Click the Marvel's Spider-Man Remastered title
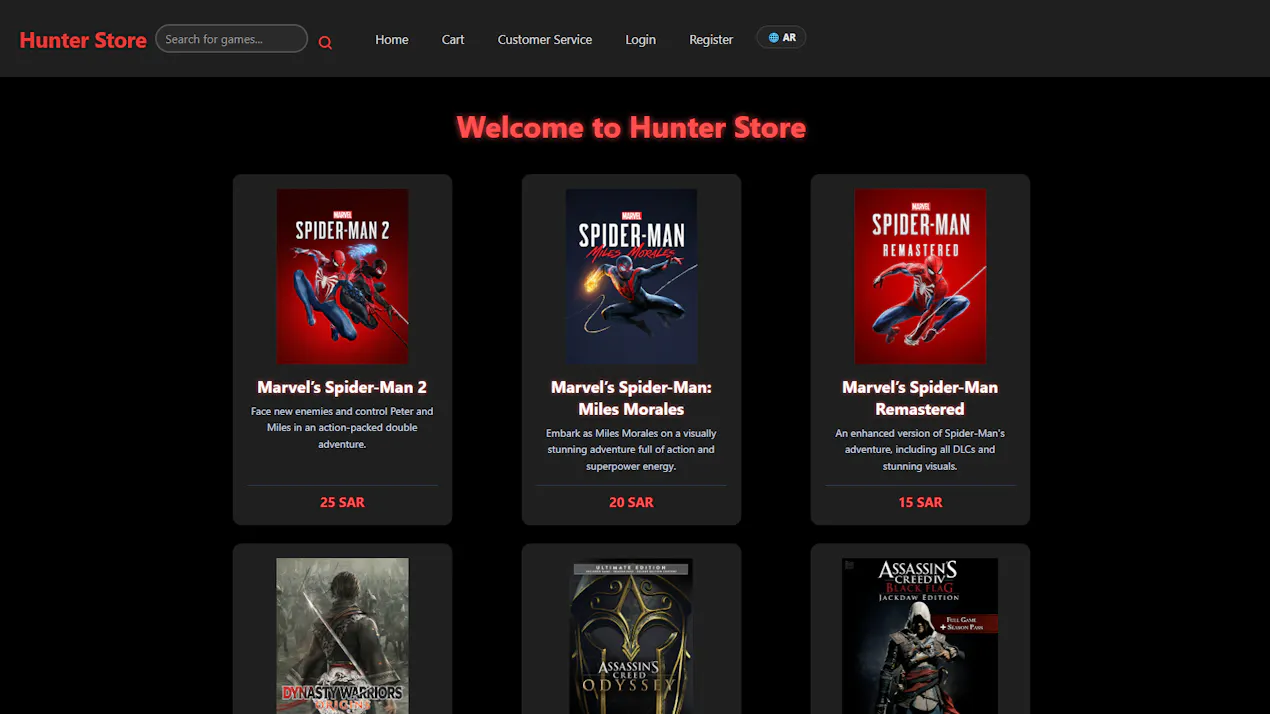The image size is (1270, 714). pyautogui.click(x=920, y=398)
